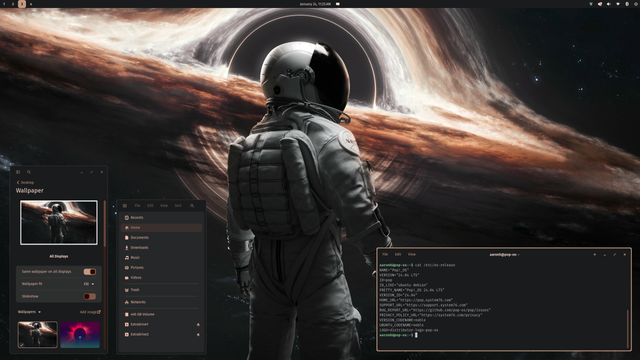Open the terminal File menu
The width and height of the screenshot is (640, 360).
coord(385,254)
